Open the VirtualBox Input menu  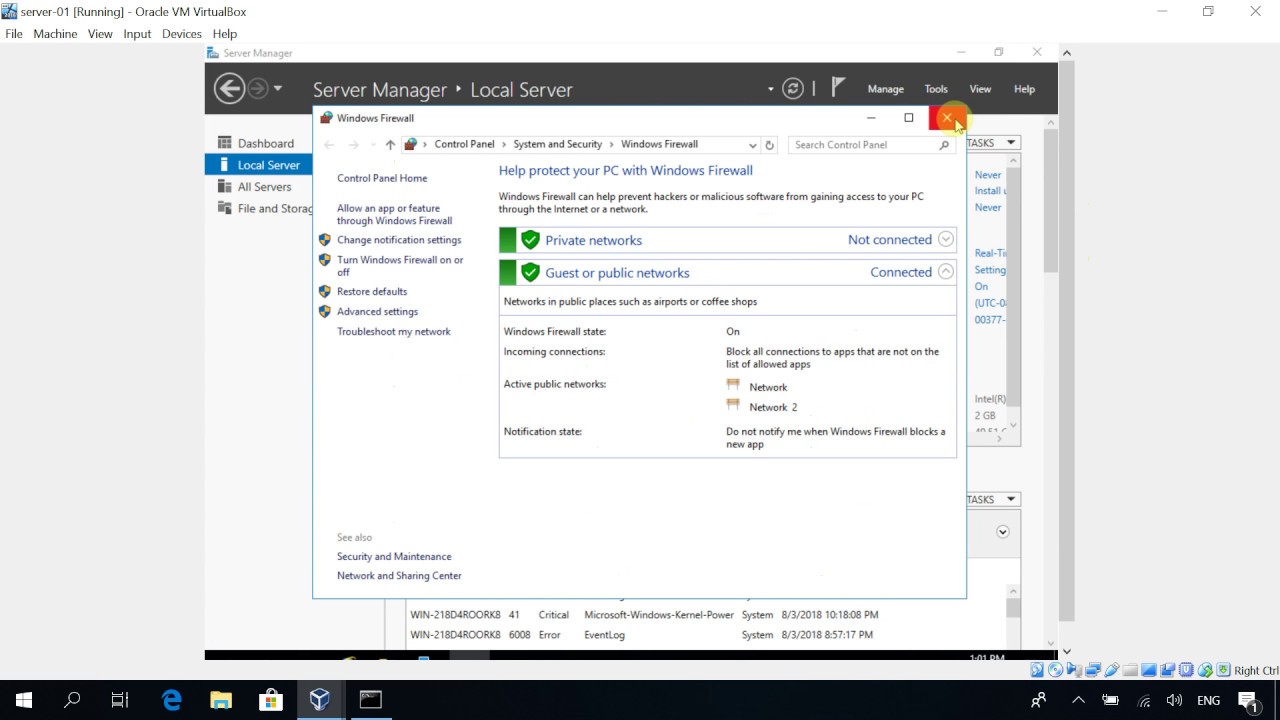pos(137,33)
